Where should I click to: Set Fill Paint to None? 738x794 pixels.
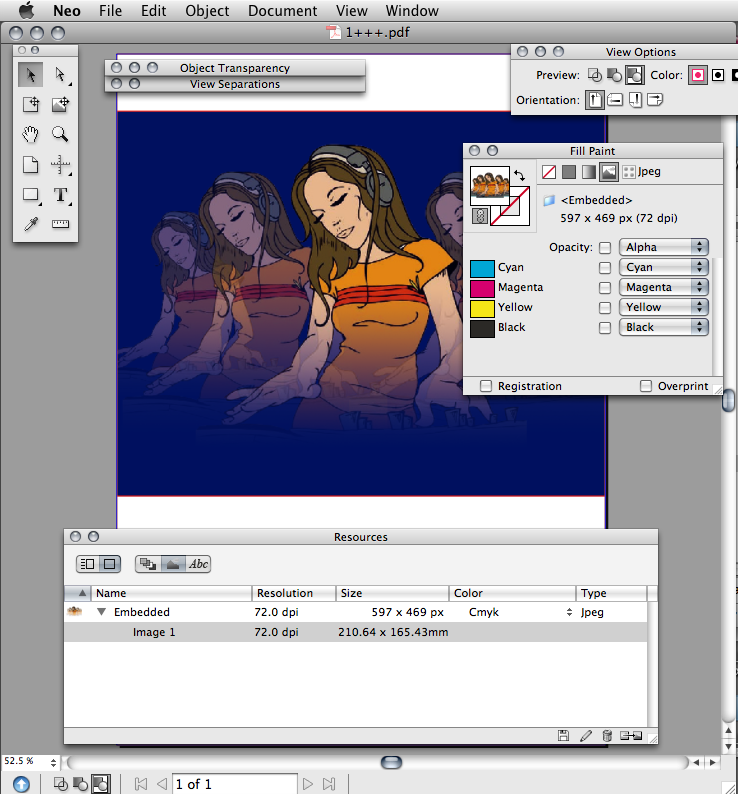coord(549,172)
